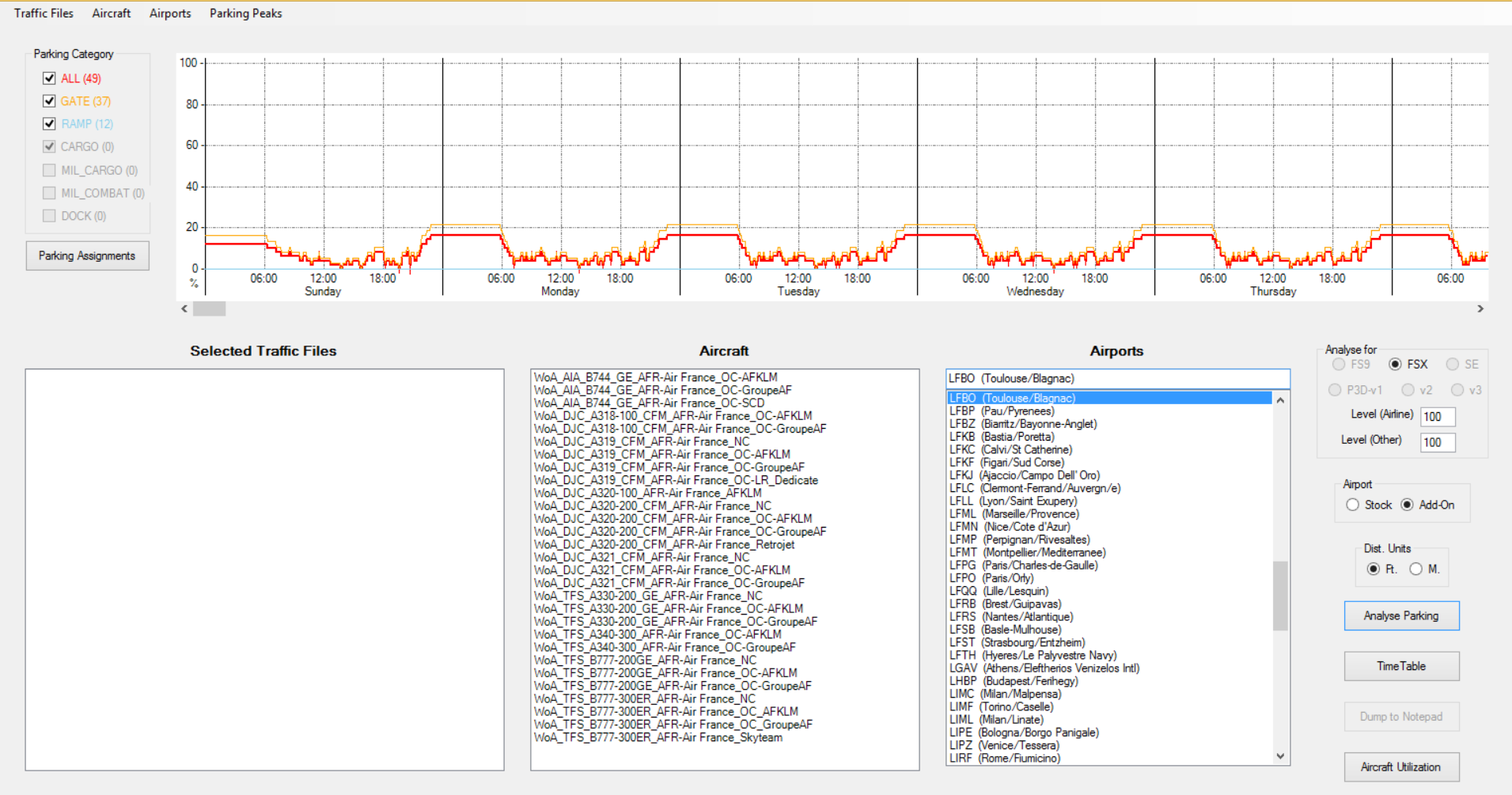
Task: Select LFPG (Paris/Charles-de-Gaulle) airport
Action: [x=1109, y=566]
